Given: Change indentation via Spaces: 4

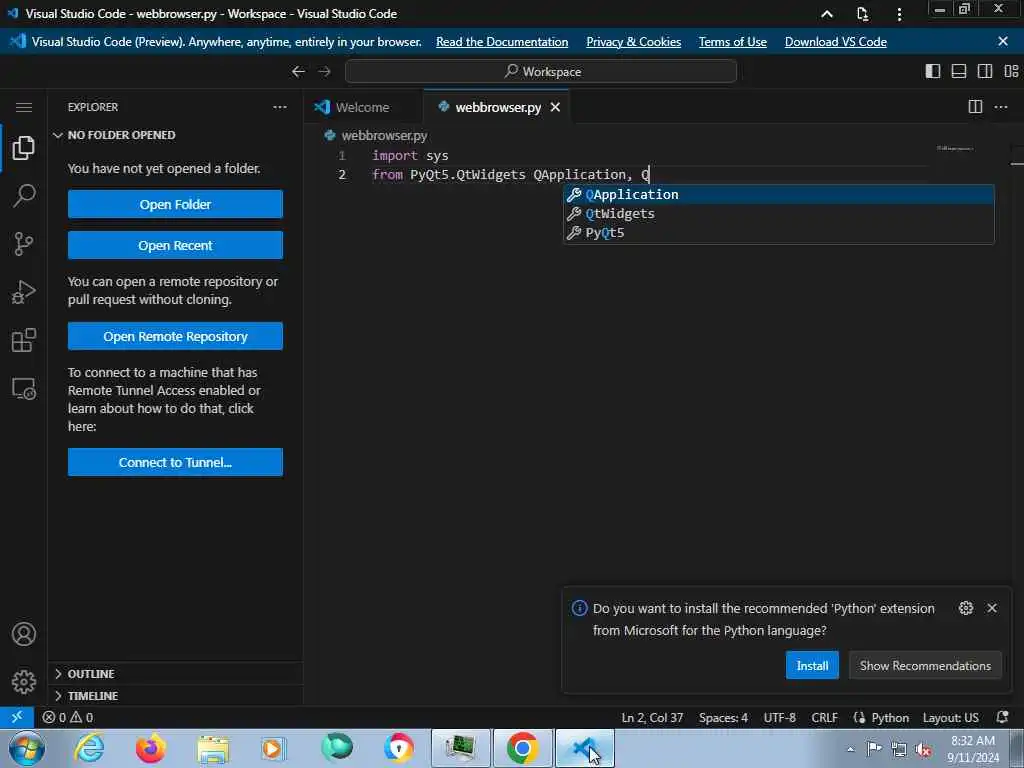Looking at the screenshot, I should (x=723, y=717).
